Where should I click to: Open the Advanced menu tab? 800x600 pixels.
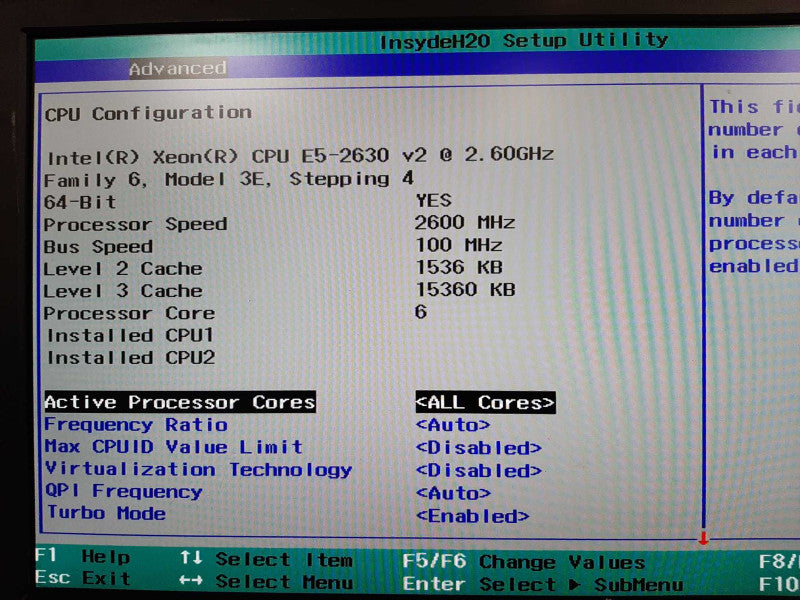pos(178,68)
